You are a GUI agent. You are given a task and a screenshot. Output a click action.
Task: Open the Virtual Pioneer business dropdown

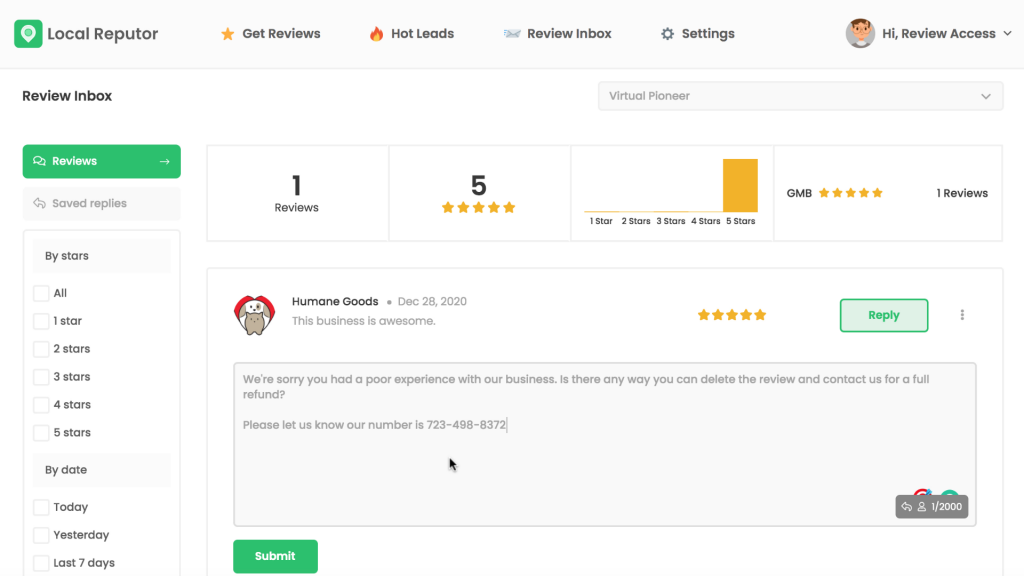click(800, 96)
